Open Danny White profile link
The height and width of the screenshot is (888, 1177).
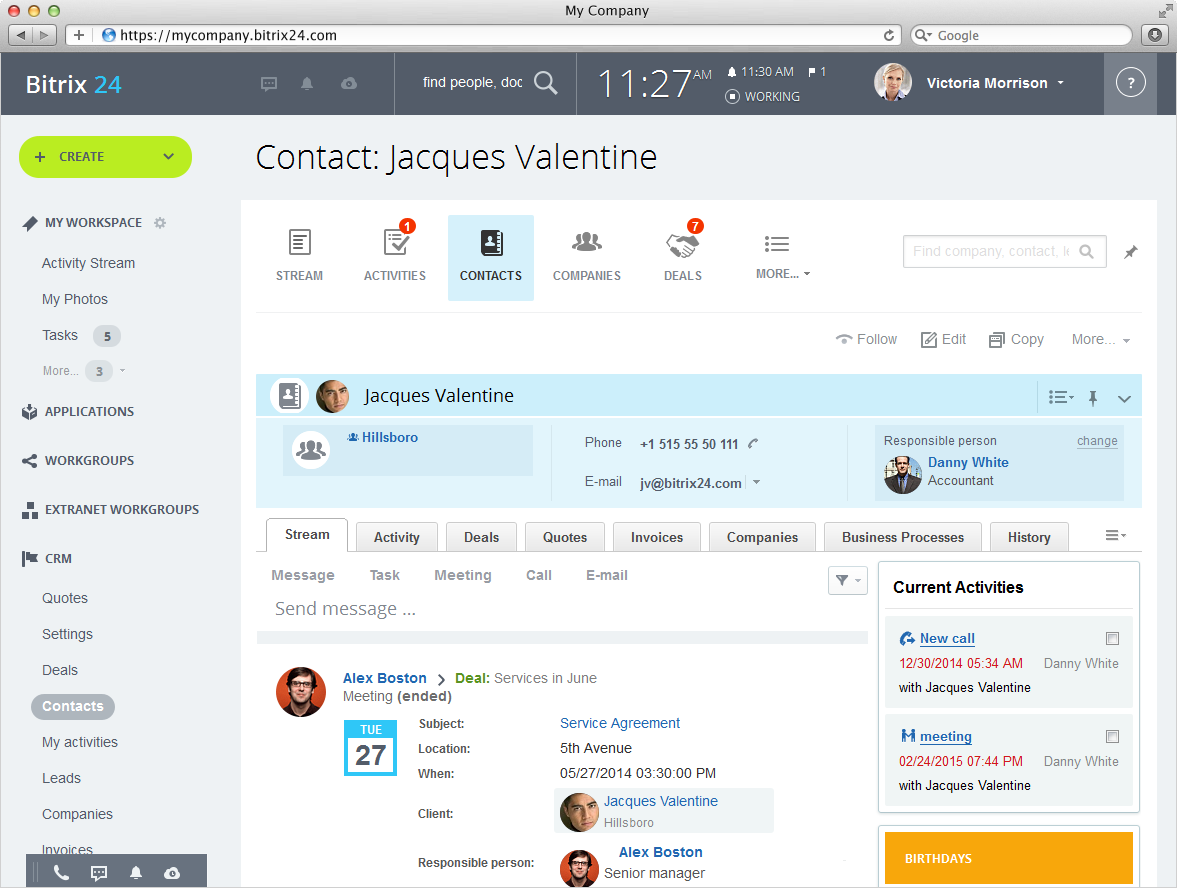(968, 462)
